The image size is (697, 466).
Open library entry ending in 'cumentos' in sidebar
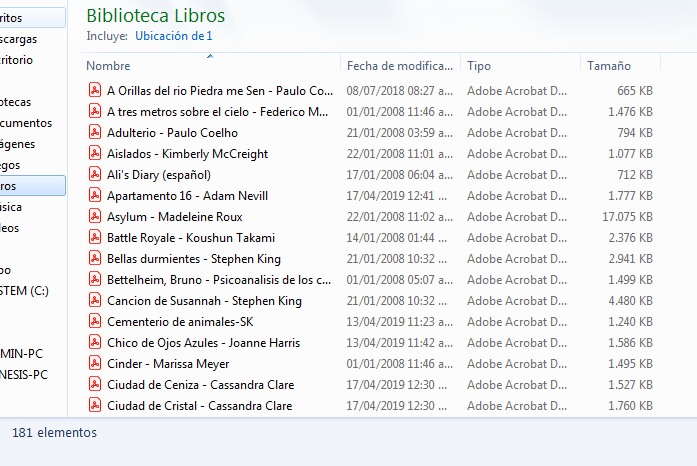click(26, 123)
